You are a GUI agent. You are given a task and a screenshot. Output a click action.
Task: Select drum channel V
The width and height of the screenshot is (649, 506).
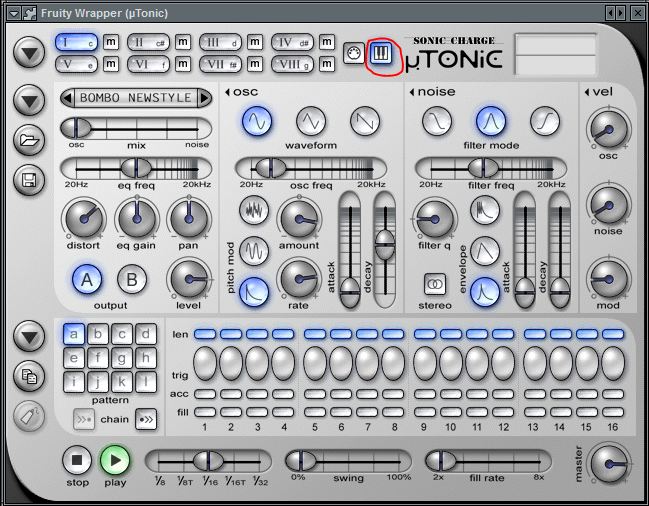[76, 65]
